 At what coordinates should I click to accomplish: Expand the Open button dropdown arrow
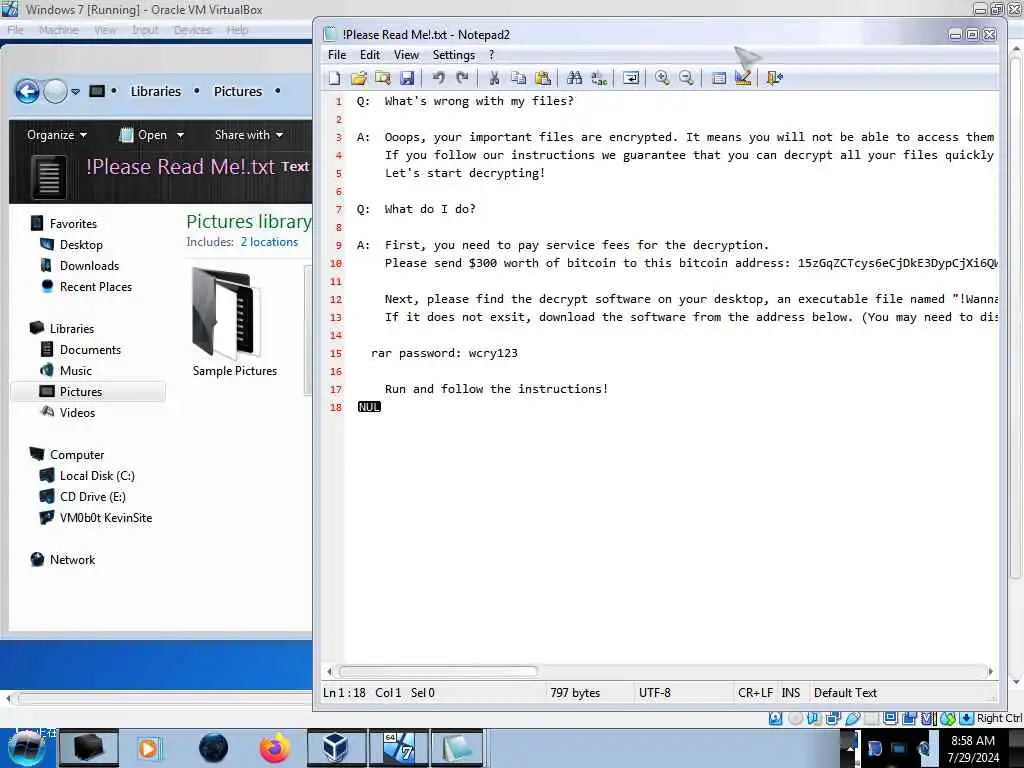(x=180, y=135)
